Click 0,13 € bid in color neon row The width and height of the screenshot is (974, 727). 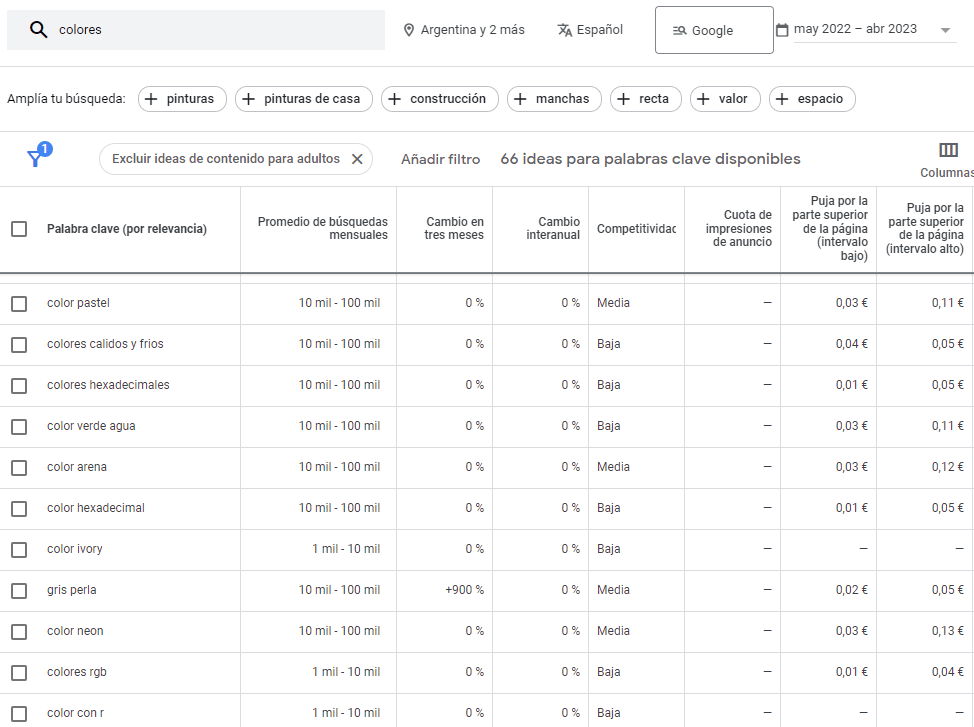click(947, 631)
